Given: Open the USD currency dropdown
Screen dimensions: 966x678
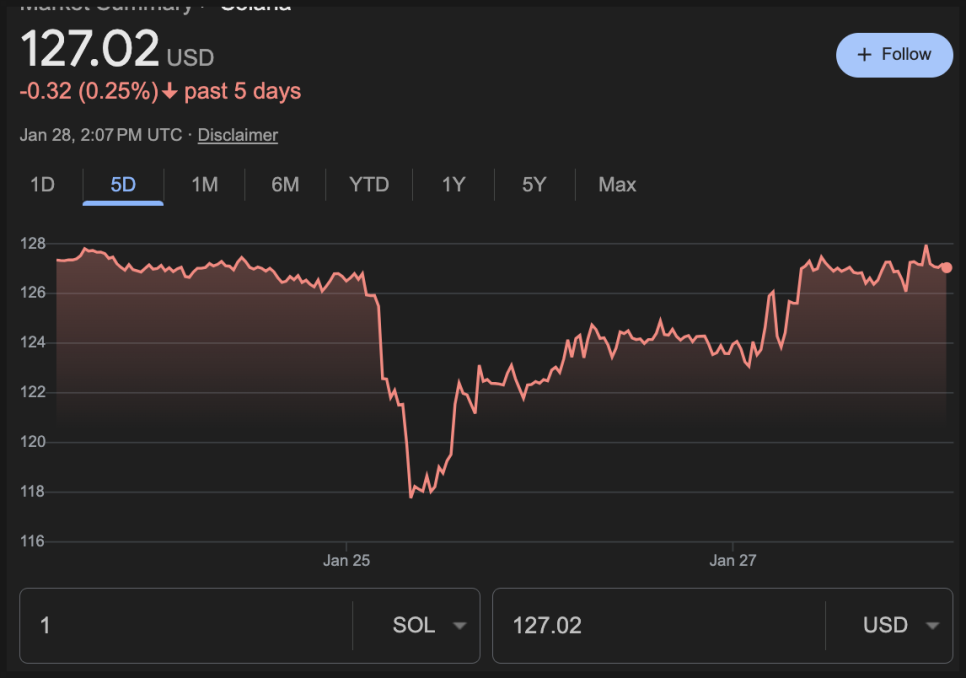Looking at the screenshot, I should tap(901, 626).
